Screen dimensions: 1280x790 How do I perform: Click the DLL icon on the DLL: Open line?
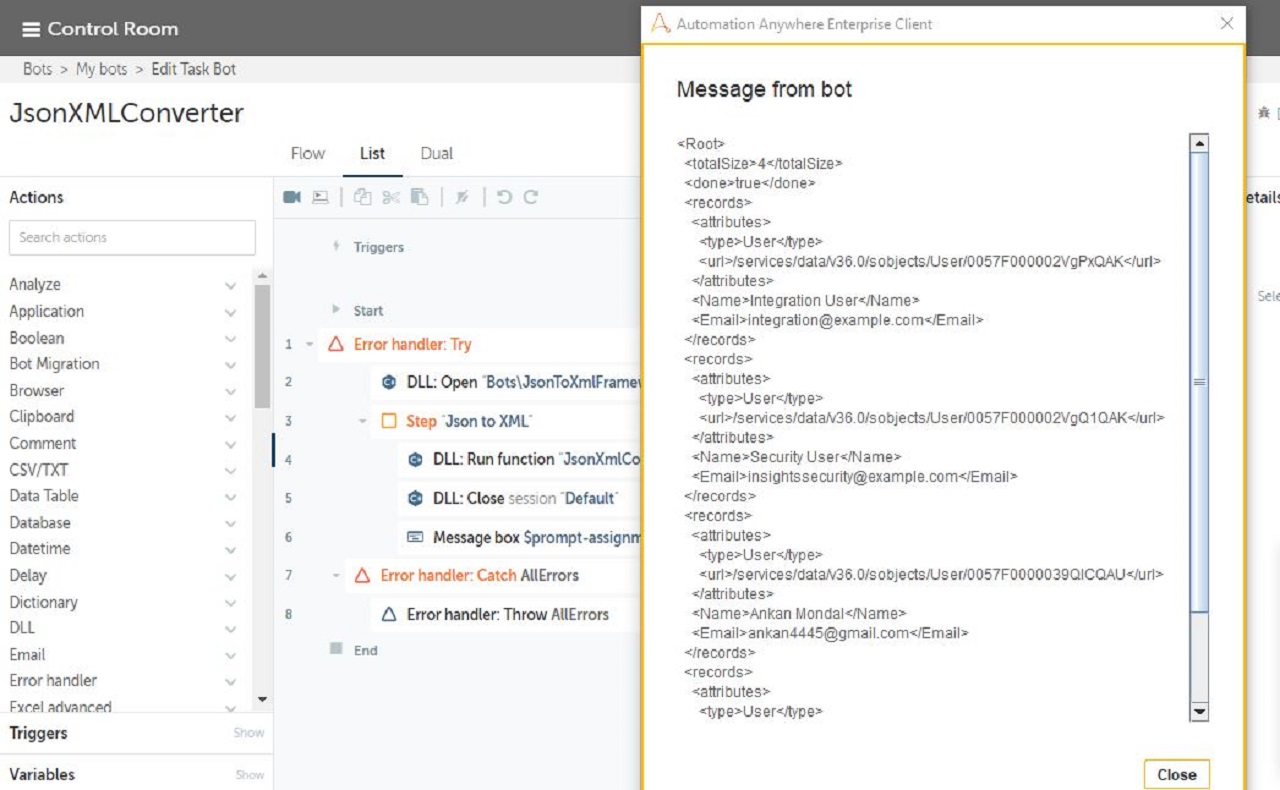click(x=389, y=382)
